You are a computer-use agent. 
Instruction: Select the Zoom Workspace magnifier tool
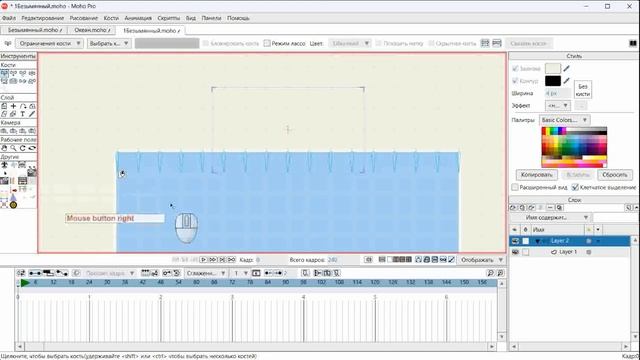(x=13, y=148)
